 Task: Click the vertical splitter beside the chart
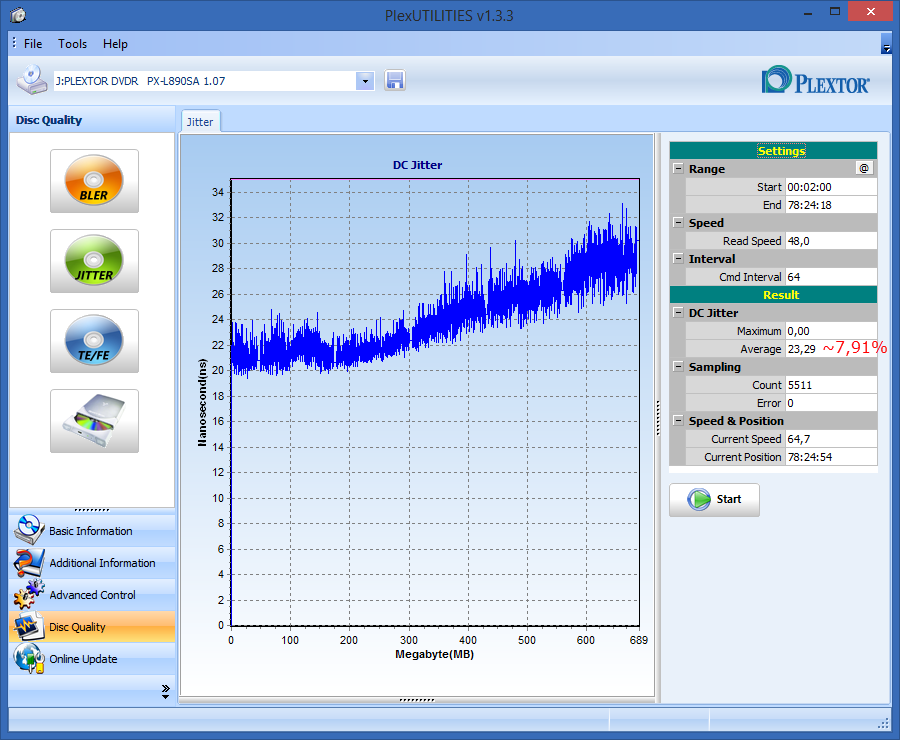658,418
